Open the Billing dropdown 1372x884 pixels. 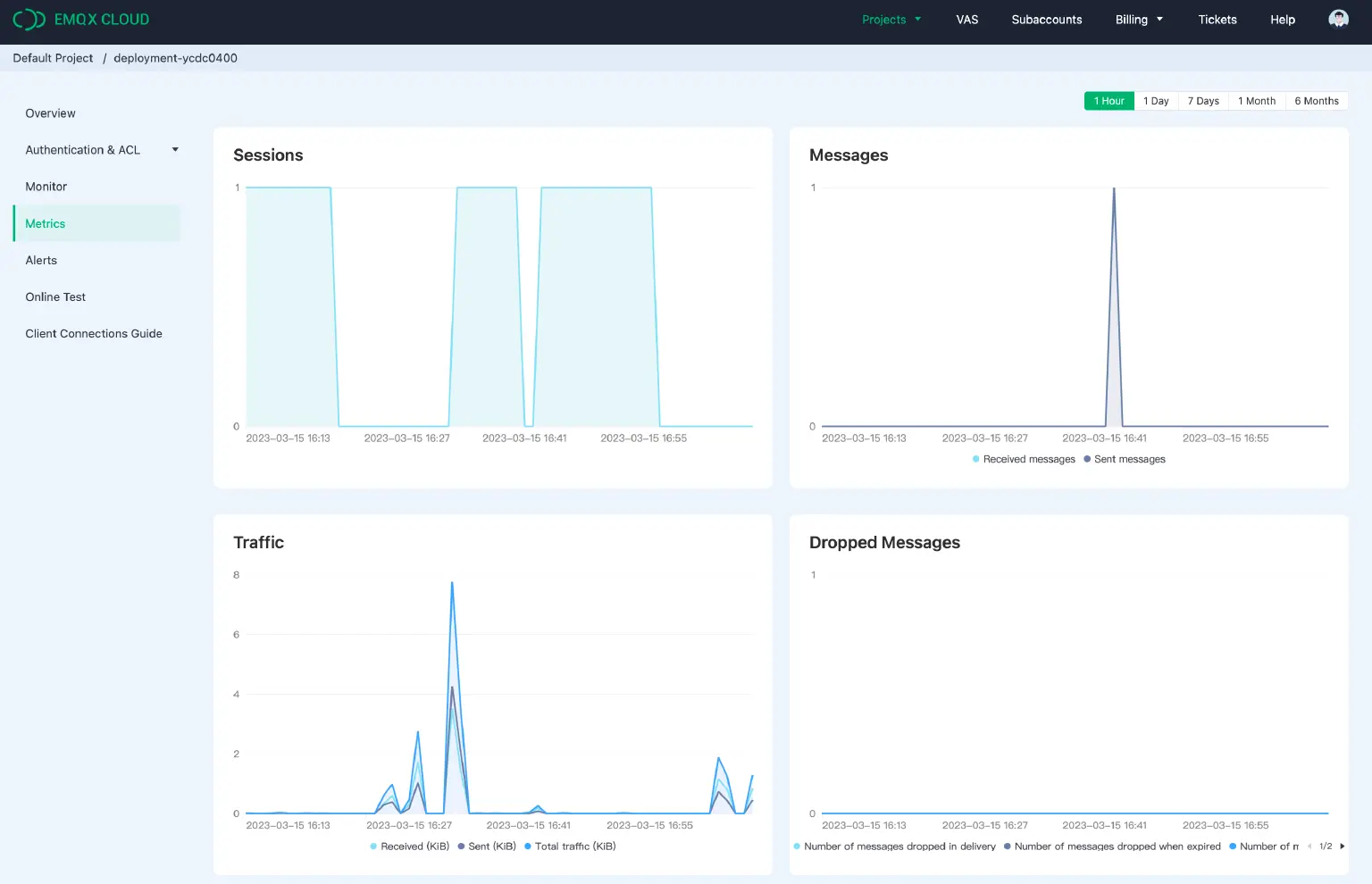coord(1139,19)
